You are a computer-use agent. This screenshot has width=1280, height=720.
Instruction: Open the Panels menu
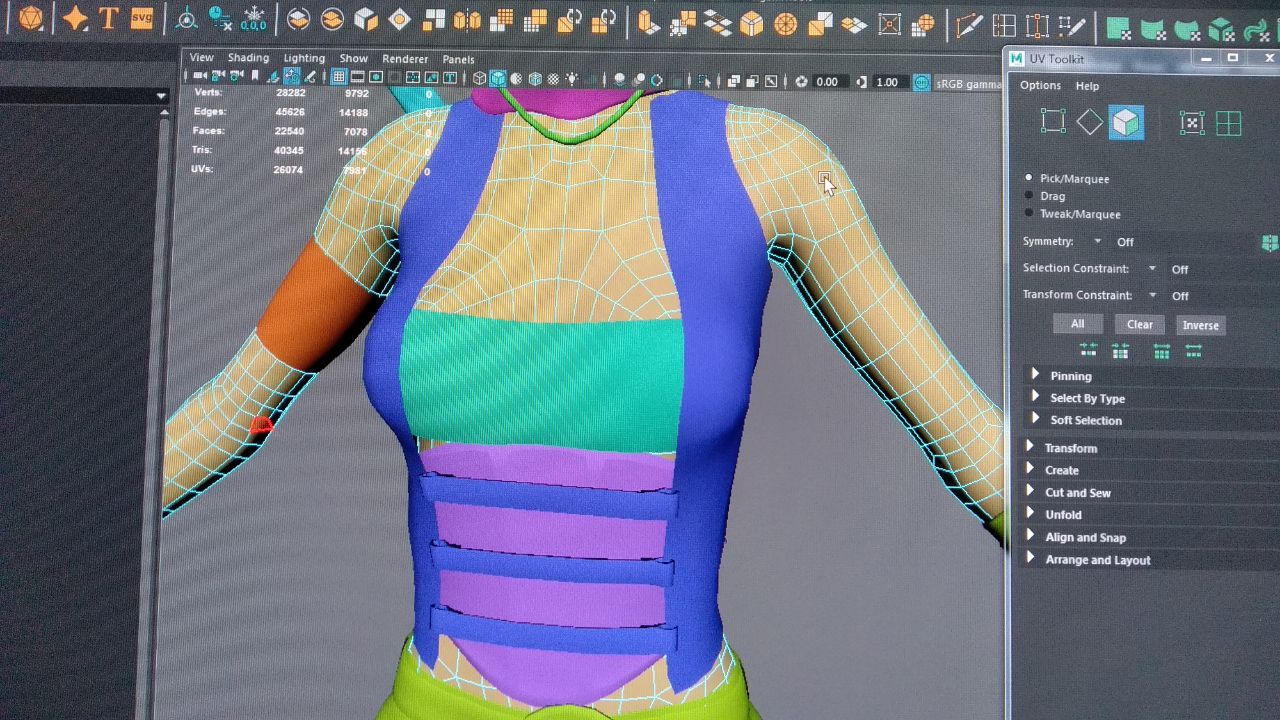pyautogui.click(x=458, y=59)
